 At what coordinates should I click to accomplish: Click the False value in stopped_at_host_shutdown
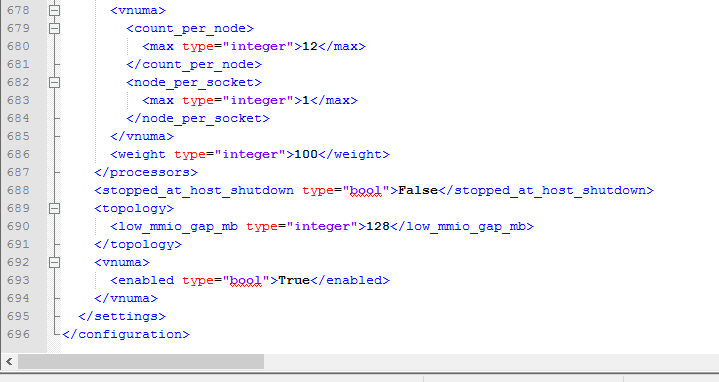tap(418, 190)
